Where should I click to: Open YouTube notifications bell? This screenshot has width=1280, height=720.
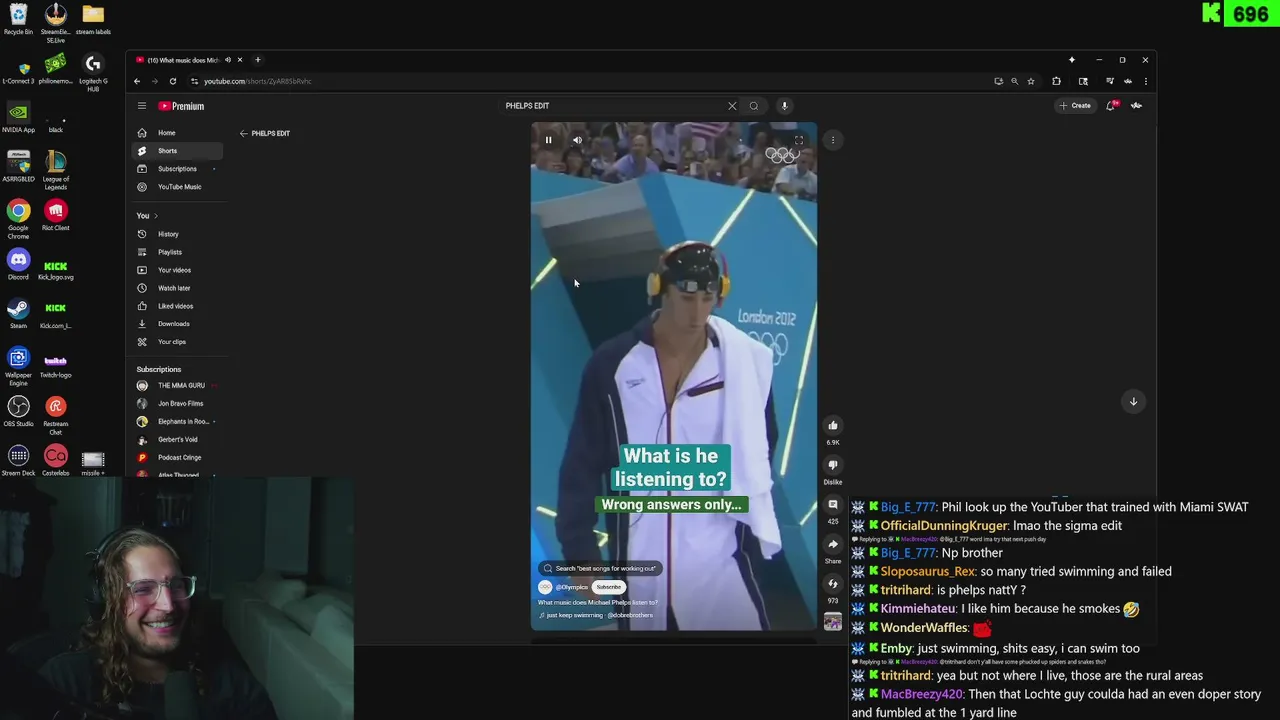pos(1111,106)
